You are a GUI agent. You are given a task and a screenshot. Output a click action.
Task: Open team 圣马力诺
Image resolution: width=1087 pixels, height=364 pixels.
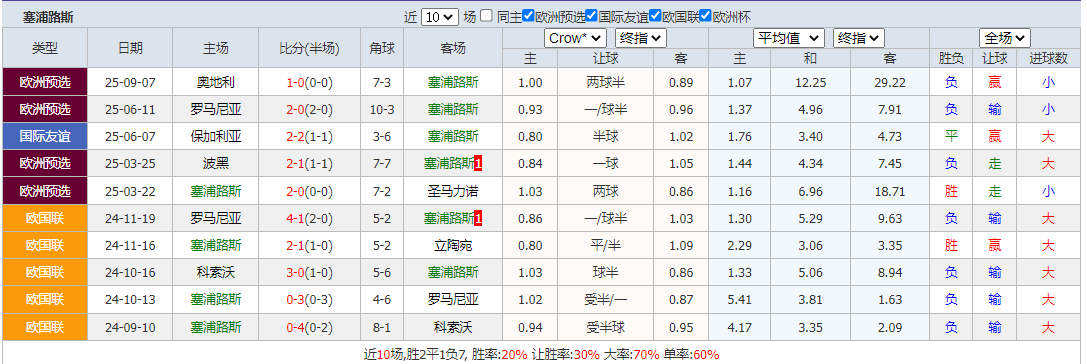453,191
